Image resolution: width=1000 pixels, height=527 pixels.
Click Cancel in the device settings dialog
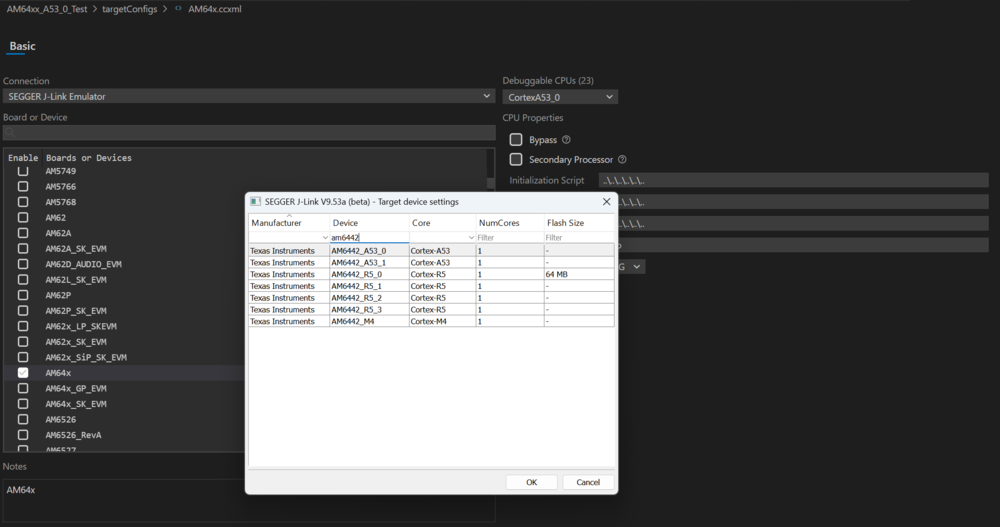coord(588,482)
